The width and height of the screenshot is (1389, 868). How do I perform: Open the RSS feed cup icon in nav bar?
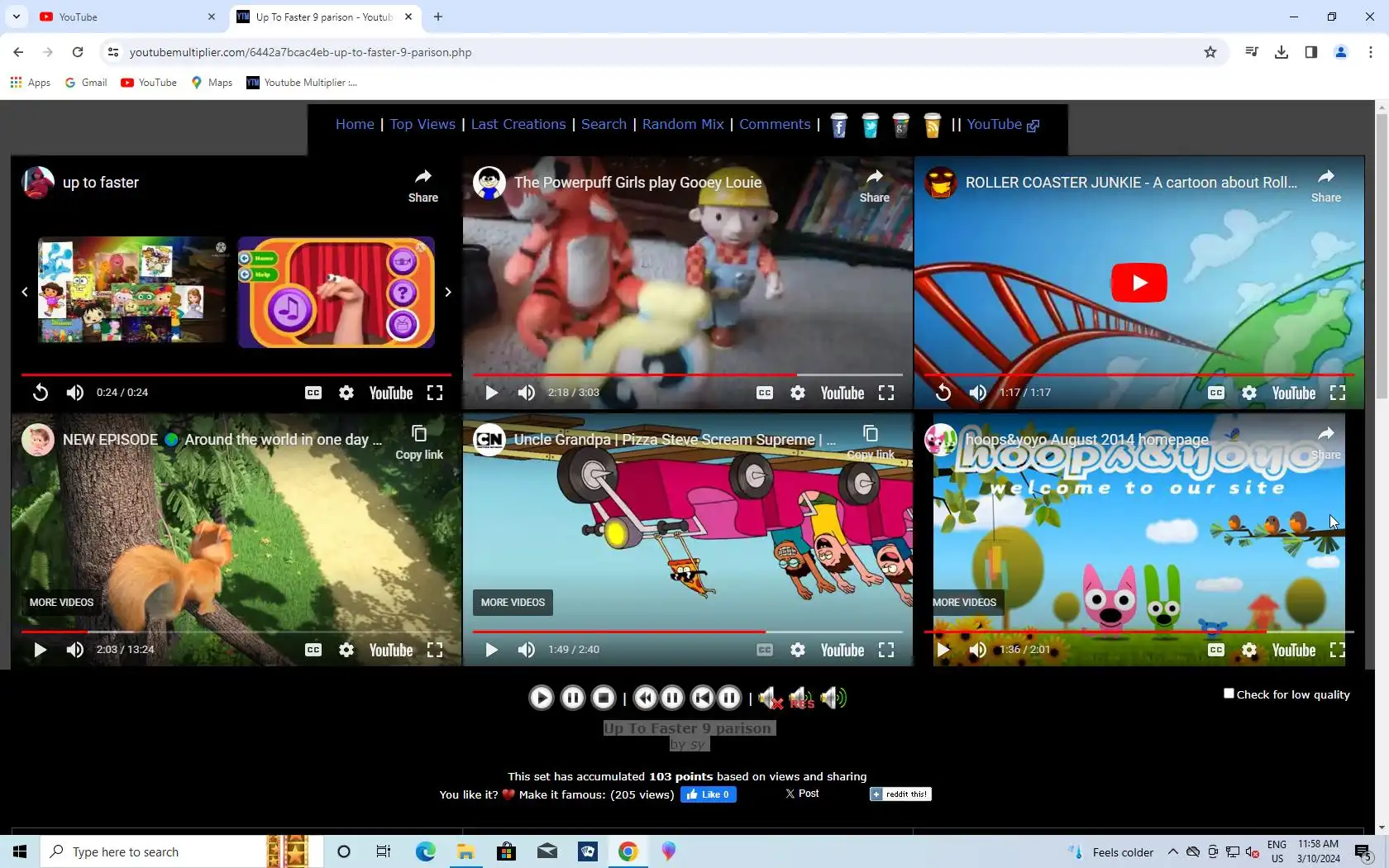932,125
